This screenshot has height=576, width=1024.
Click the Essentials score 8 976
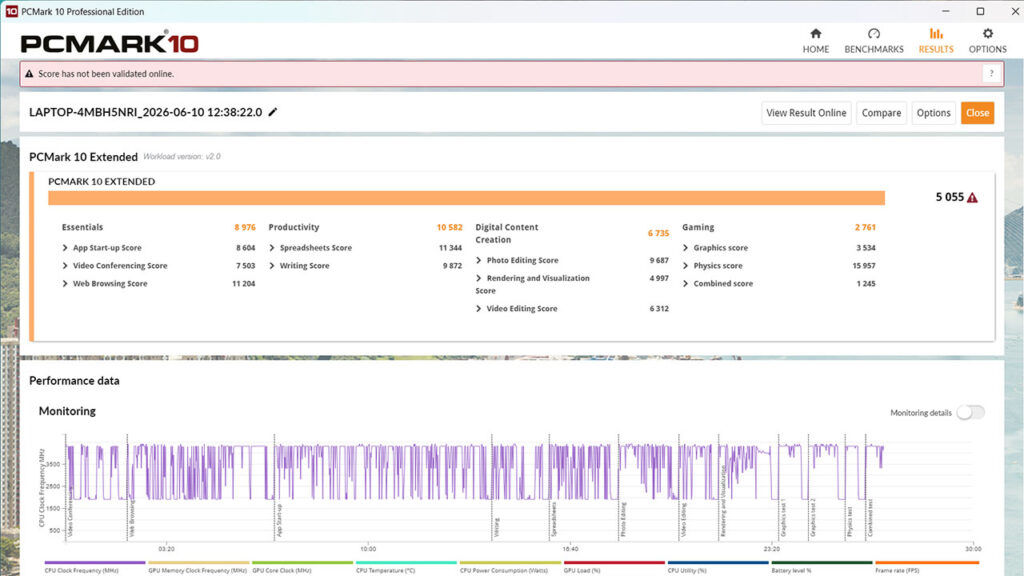(x=245, y=227)
